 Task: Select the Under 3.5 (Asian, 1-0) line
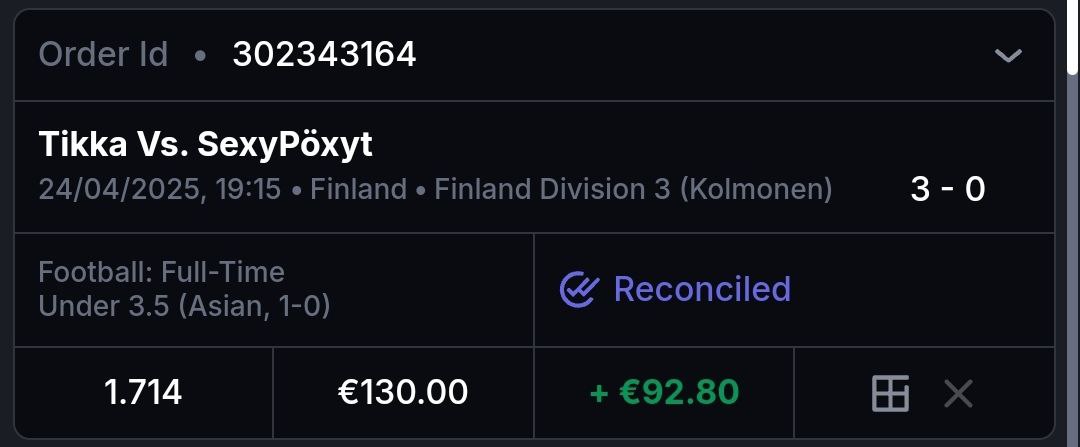184,305
